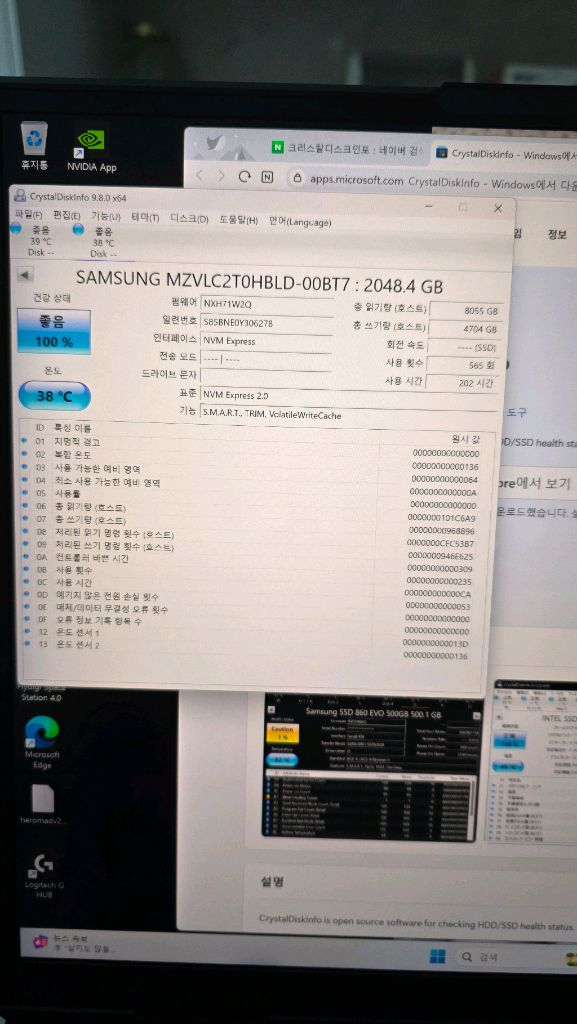
Task: Click the serial number field S8SBNE0Y306278
Action: pos(266,323)
